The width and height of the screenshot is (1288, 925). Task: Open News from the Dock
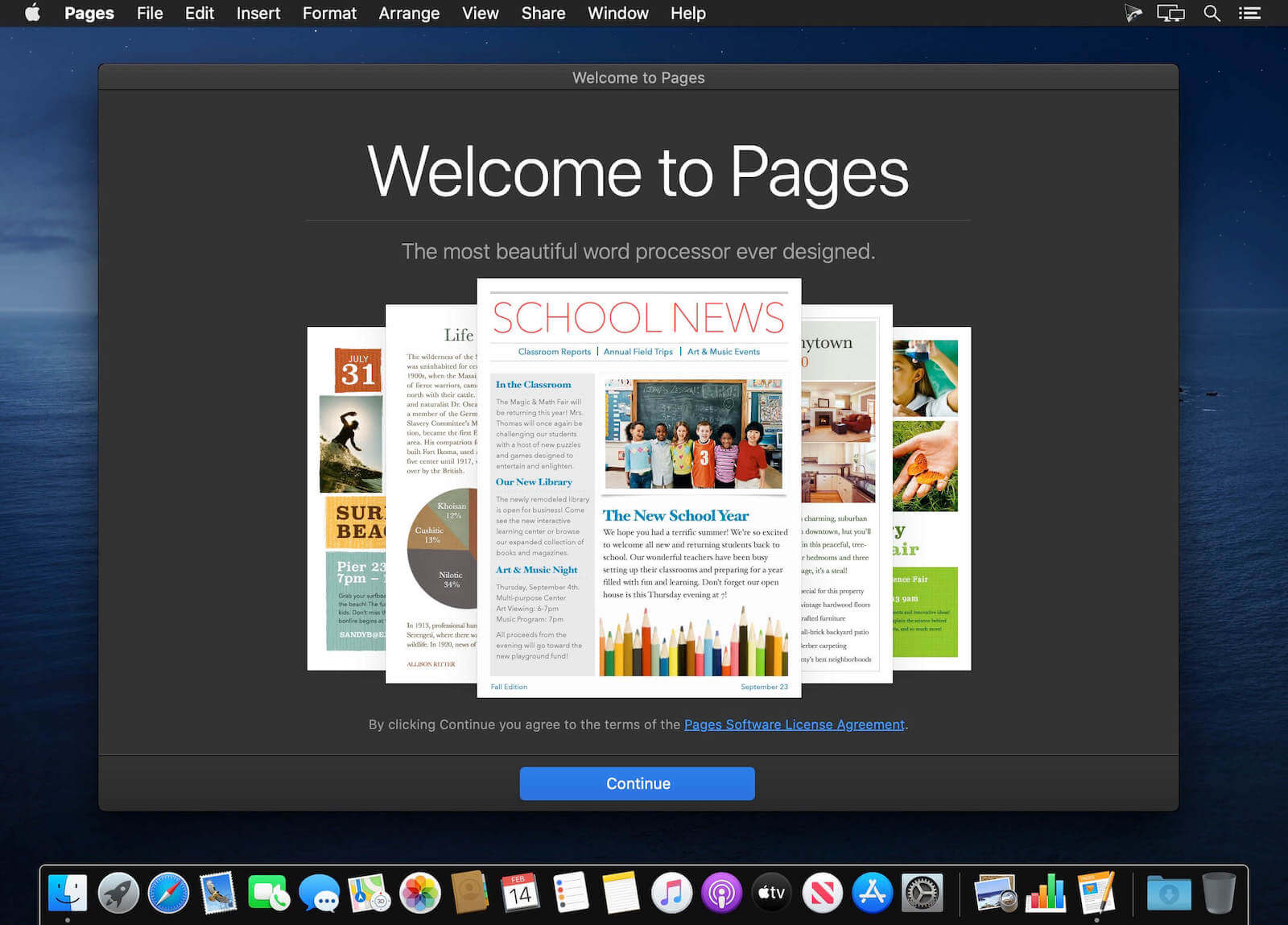(x=822, y=893)
